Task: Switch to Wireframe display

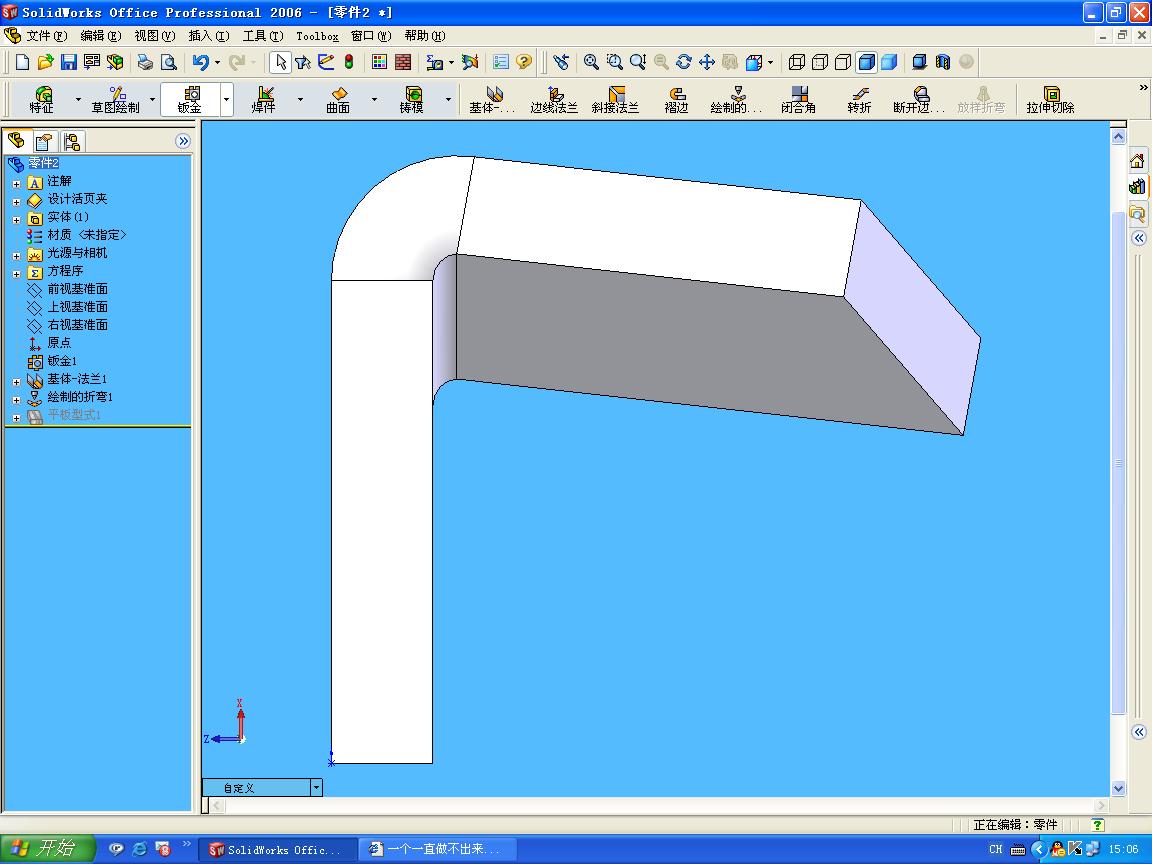Action: click(x=796, y=62)
